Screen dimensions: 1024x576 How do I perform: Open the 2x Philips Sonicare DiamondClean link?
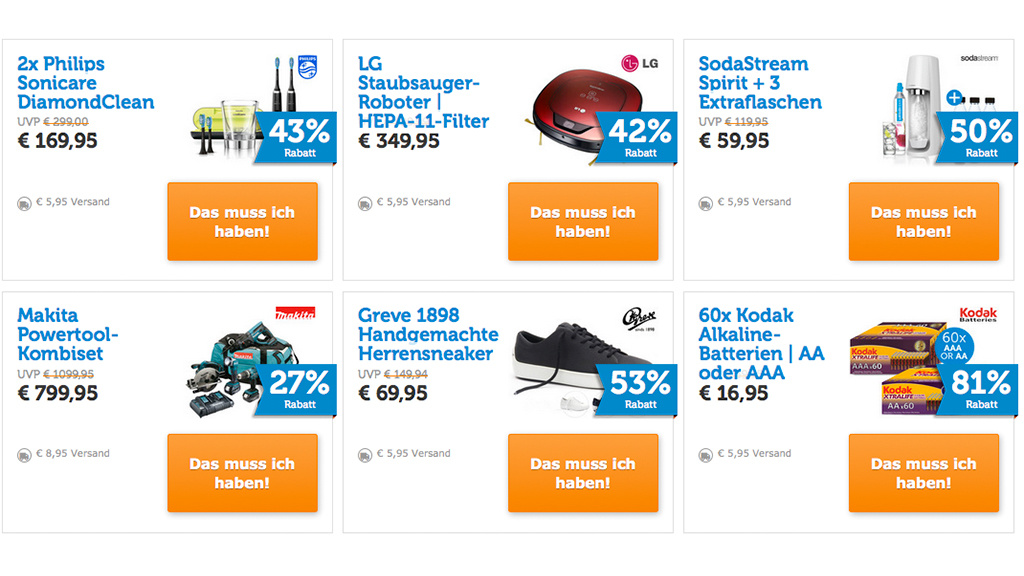click(85, 83)
